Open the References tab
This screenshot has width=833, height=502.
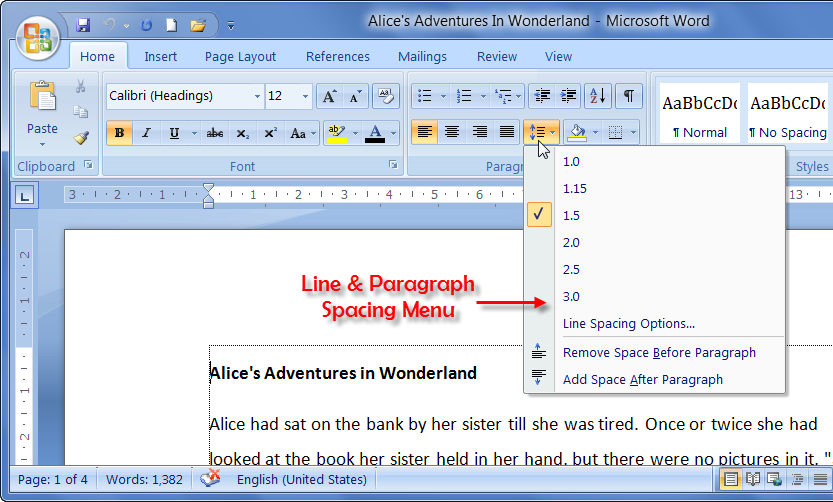pyautogui.click(x=337, y=56)
